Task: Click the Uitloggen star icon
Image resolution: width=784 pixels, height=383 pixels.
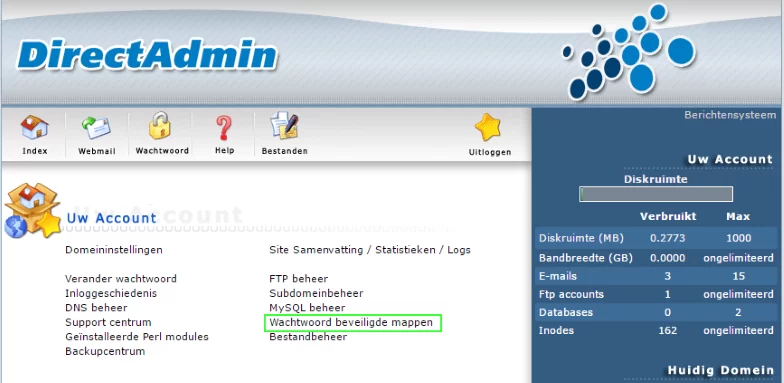Action: point(488,128)
